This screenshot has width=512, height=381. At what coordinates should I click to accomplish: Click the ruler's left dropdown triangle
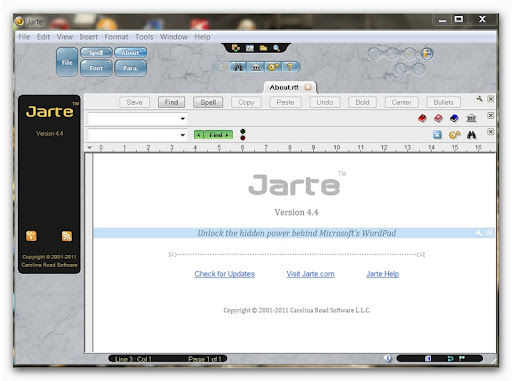pos(89,147)
